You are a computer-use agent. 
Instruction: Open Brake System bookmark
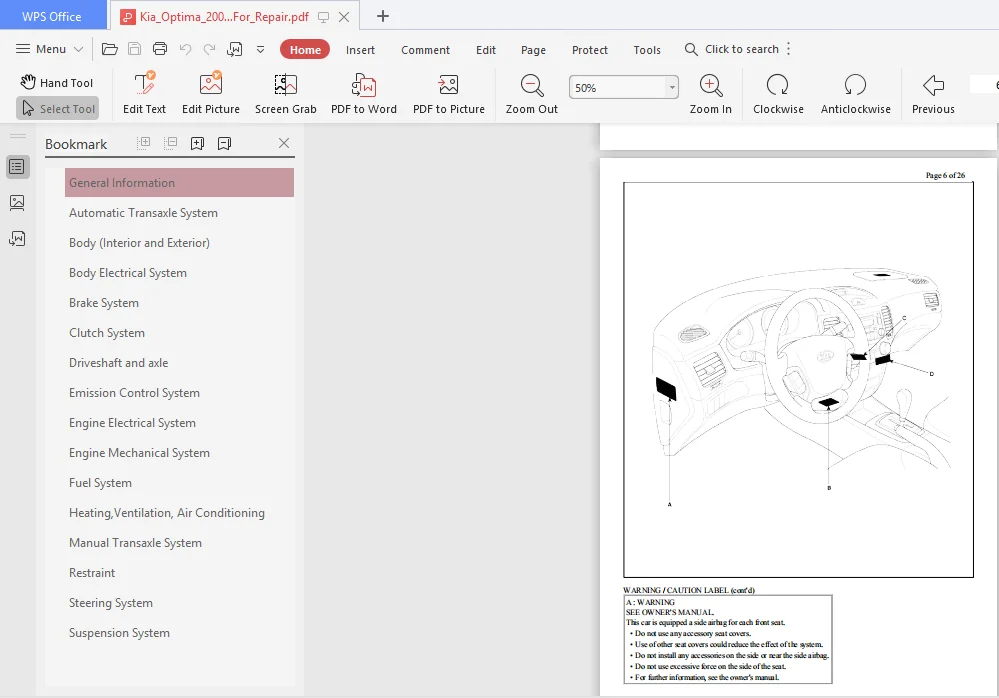[104, 303]
